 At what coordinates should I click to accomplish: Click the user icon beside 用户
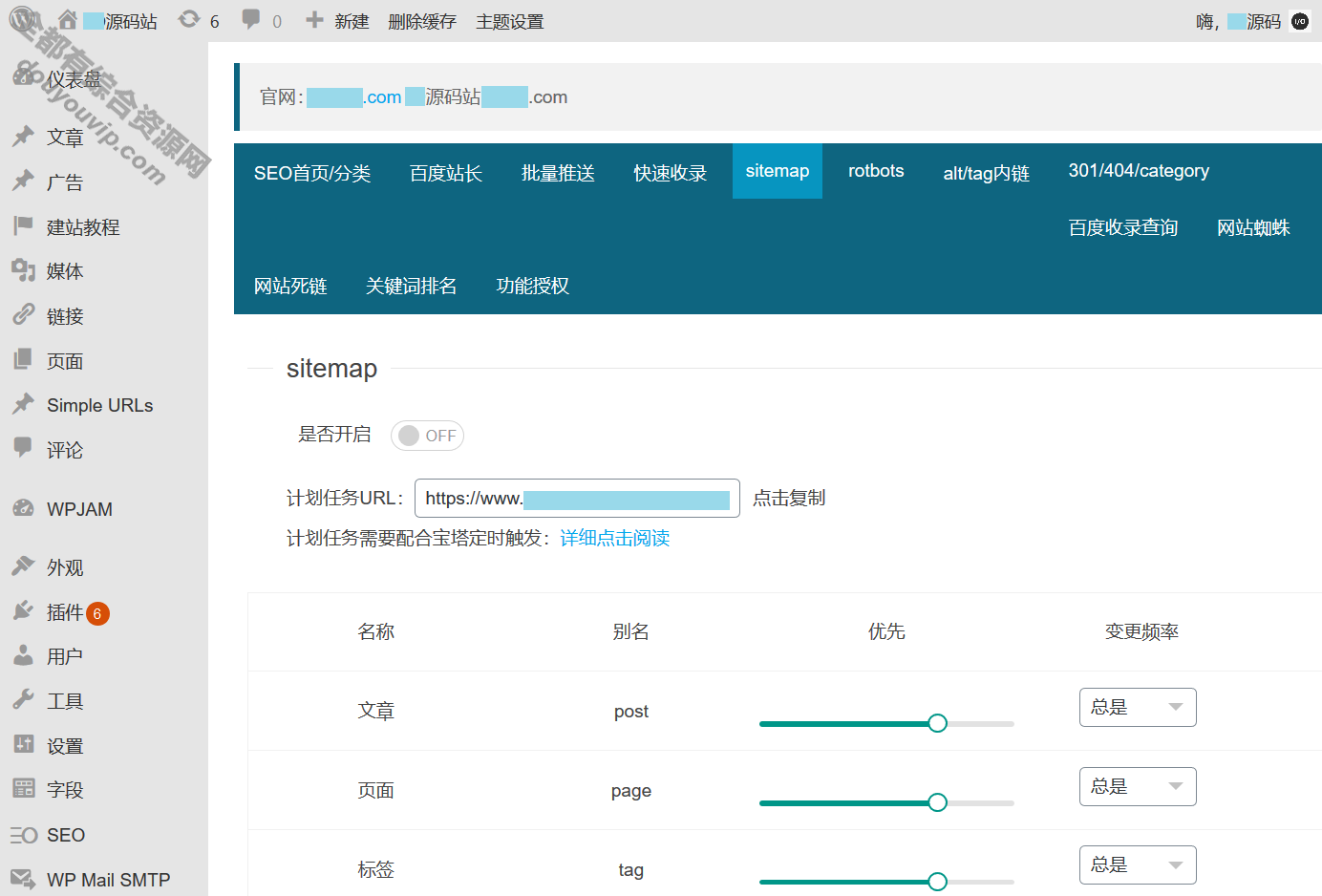point(23,655)
